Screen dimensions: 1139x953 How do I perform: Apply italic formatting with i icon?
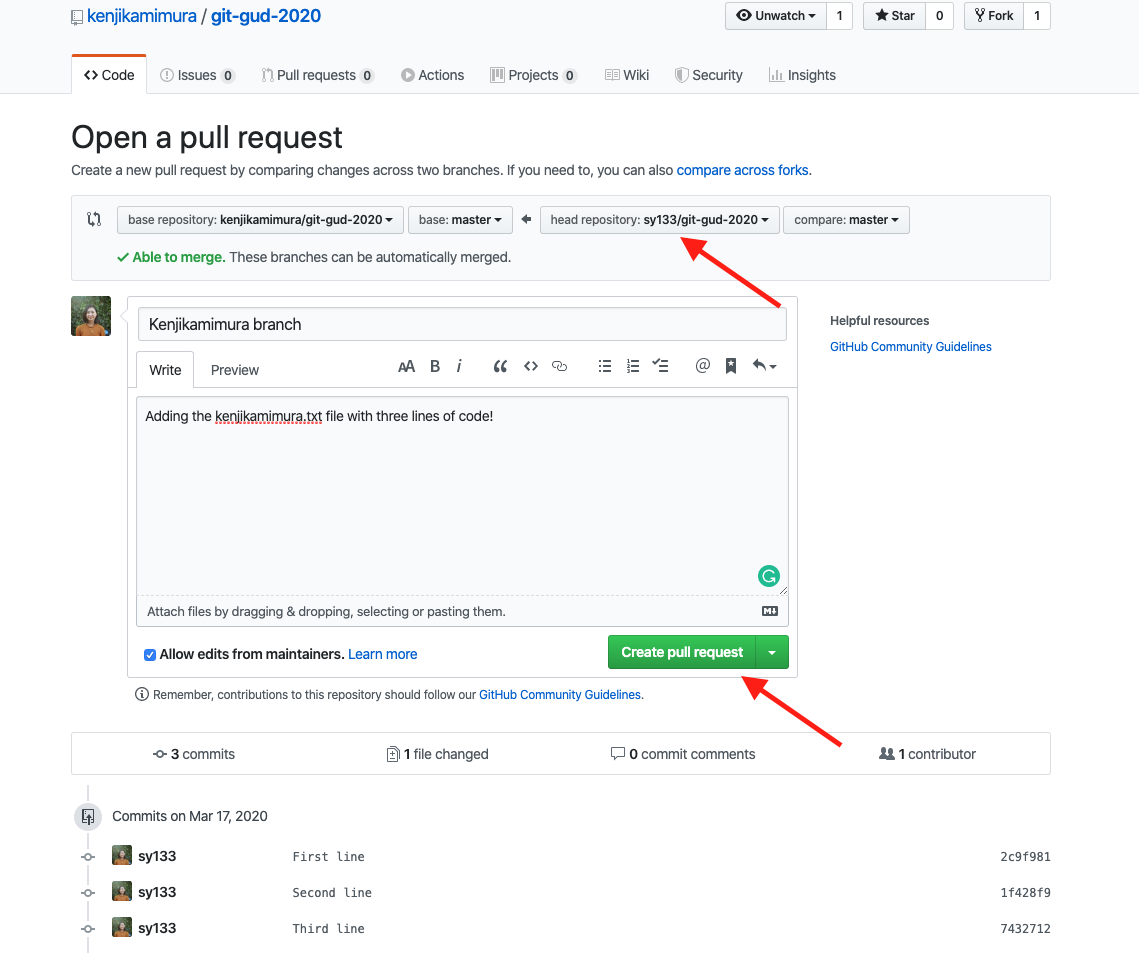[x=459, y=366]
